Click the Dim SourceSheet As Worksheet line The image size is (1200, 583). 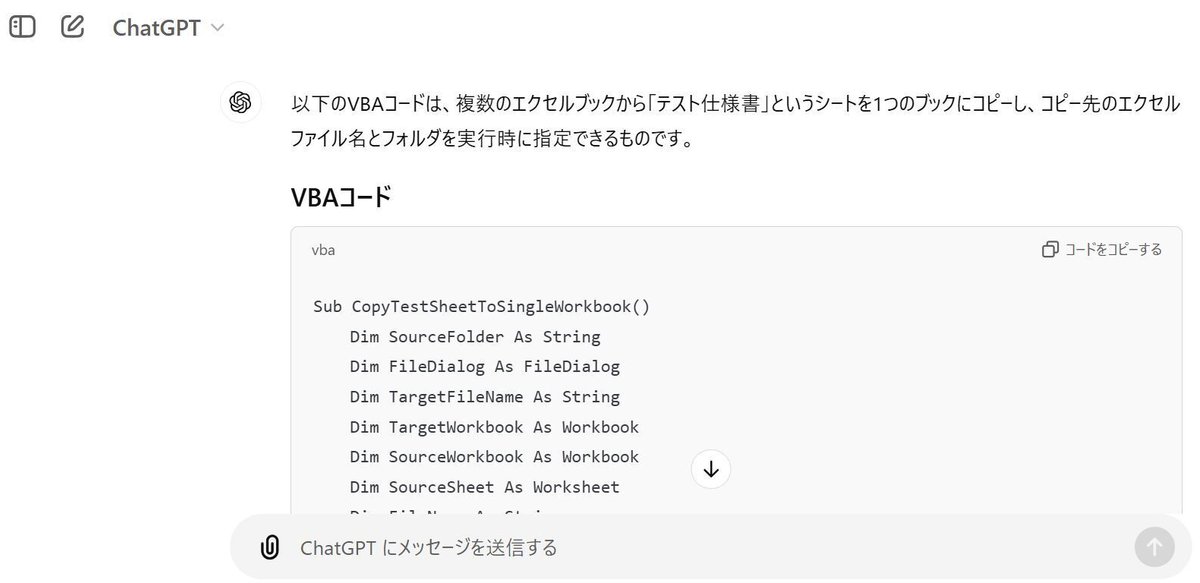click(485, 487)
